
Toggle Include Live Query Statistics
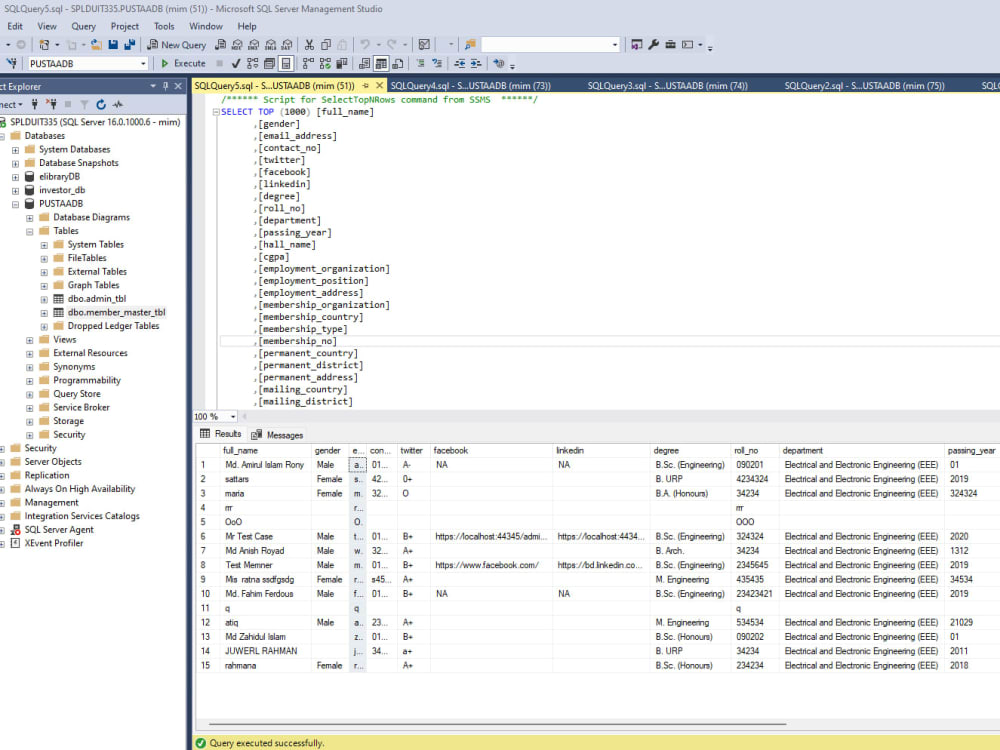(325, 63)
